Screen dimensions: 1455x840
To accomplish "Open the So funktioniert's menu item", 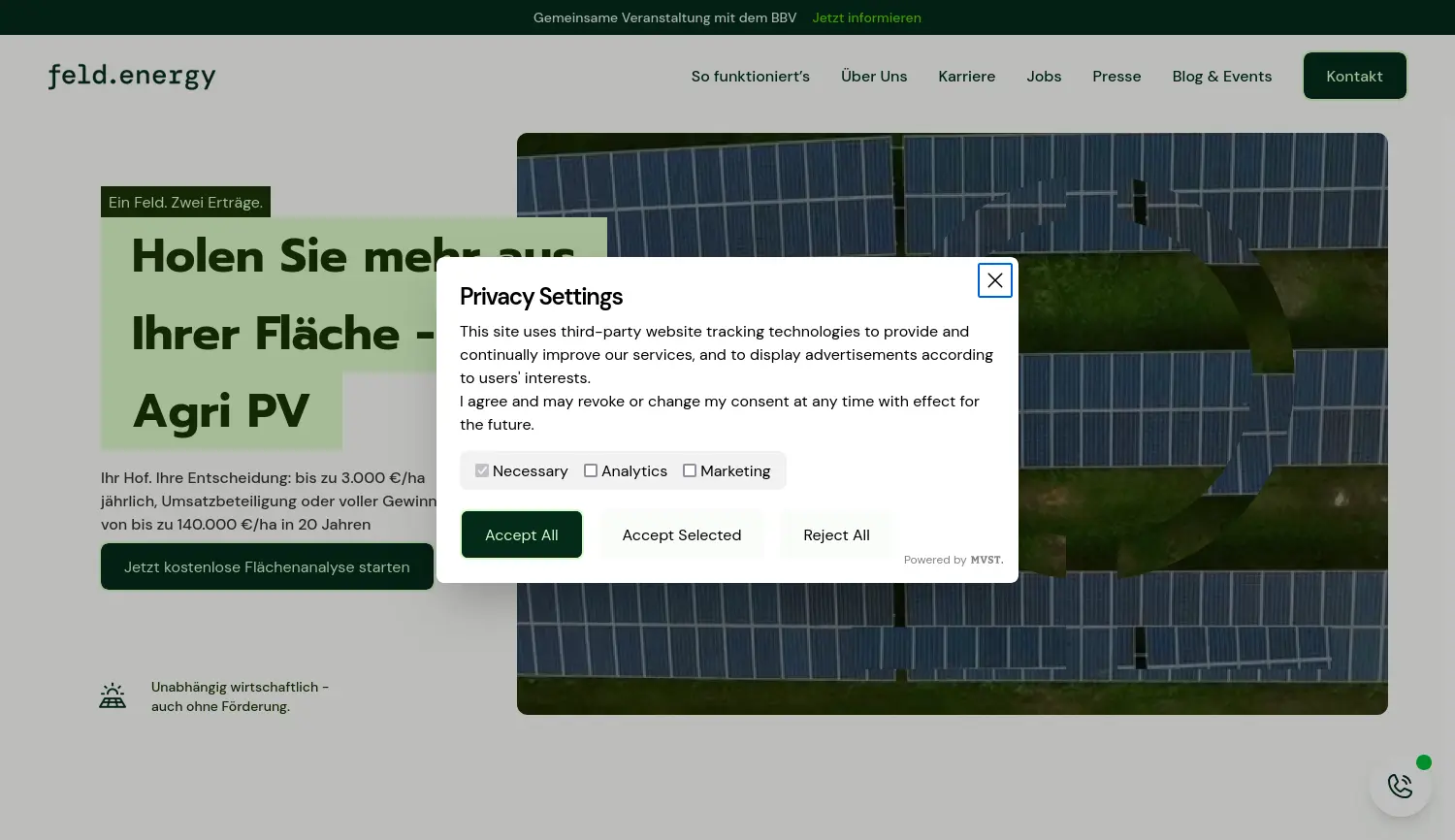I will [750, 76].
